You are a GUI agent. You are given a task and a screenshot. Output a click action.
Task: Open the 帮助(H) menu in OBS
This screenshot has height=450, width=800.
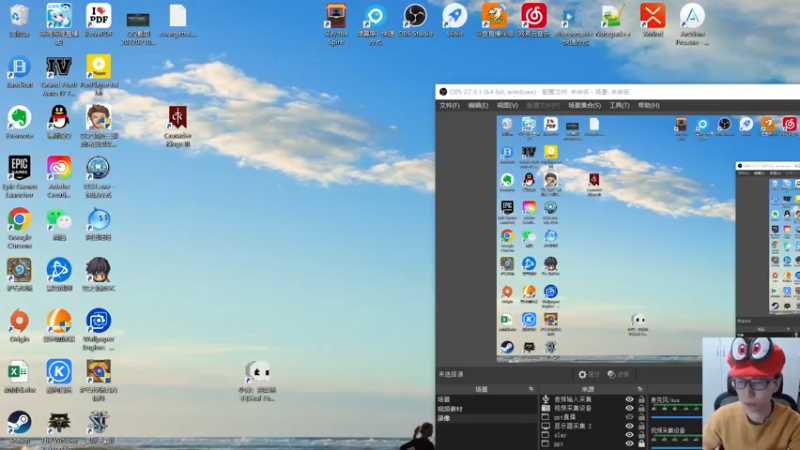[648, 105]
